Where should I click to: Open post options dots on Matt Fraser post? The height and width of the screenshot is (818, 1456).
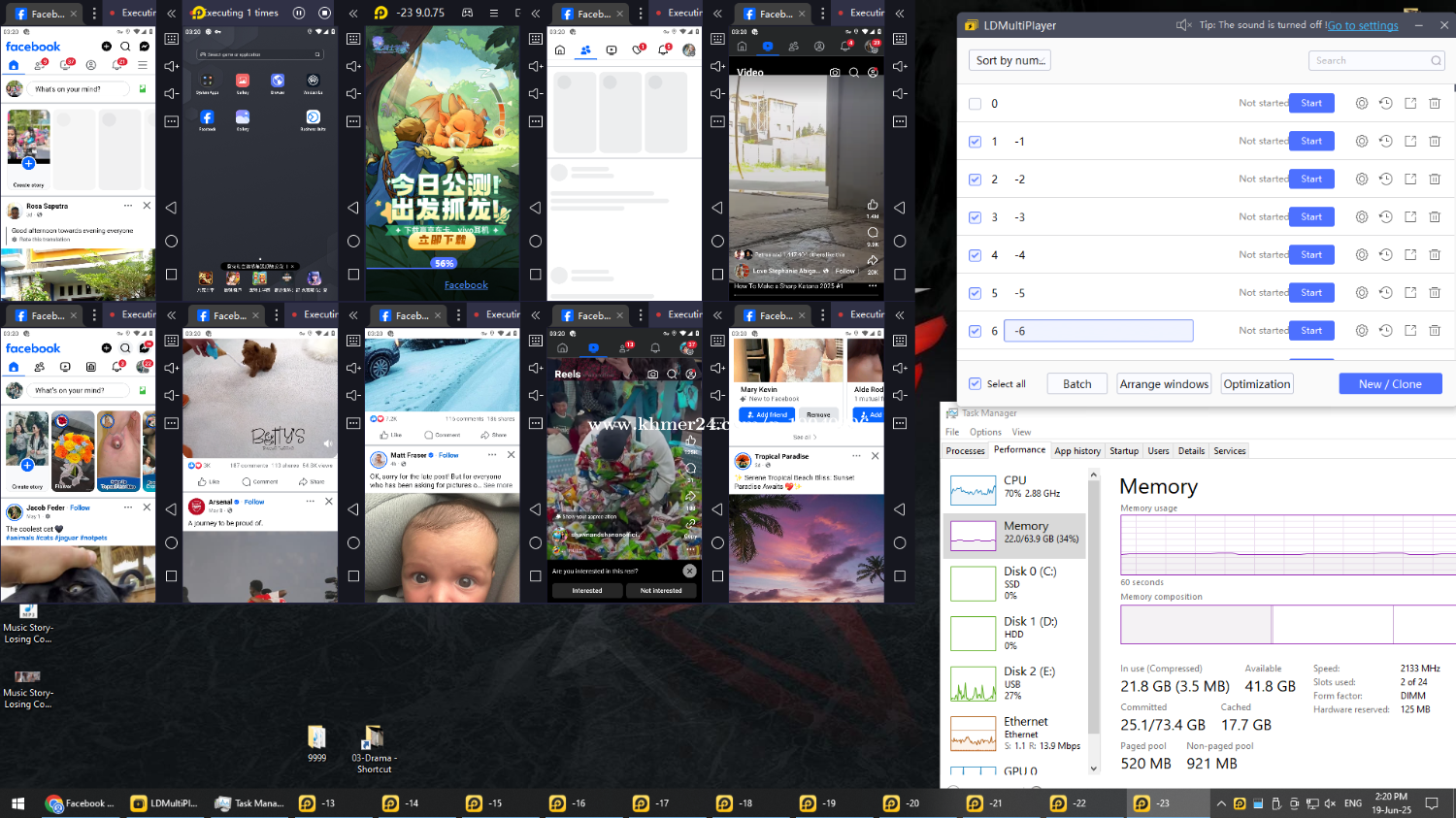pyautogui.click(x=492, y=454)
